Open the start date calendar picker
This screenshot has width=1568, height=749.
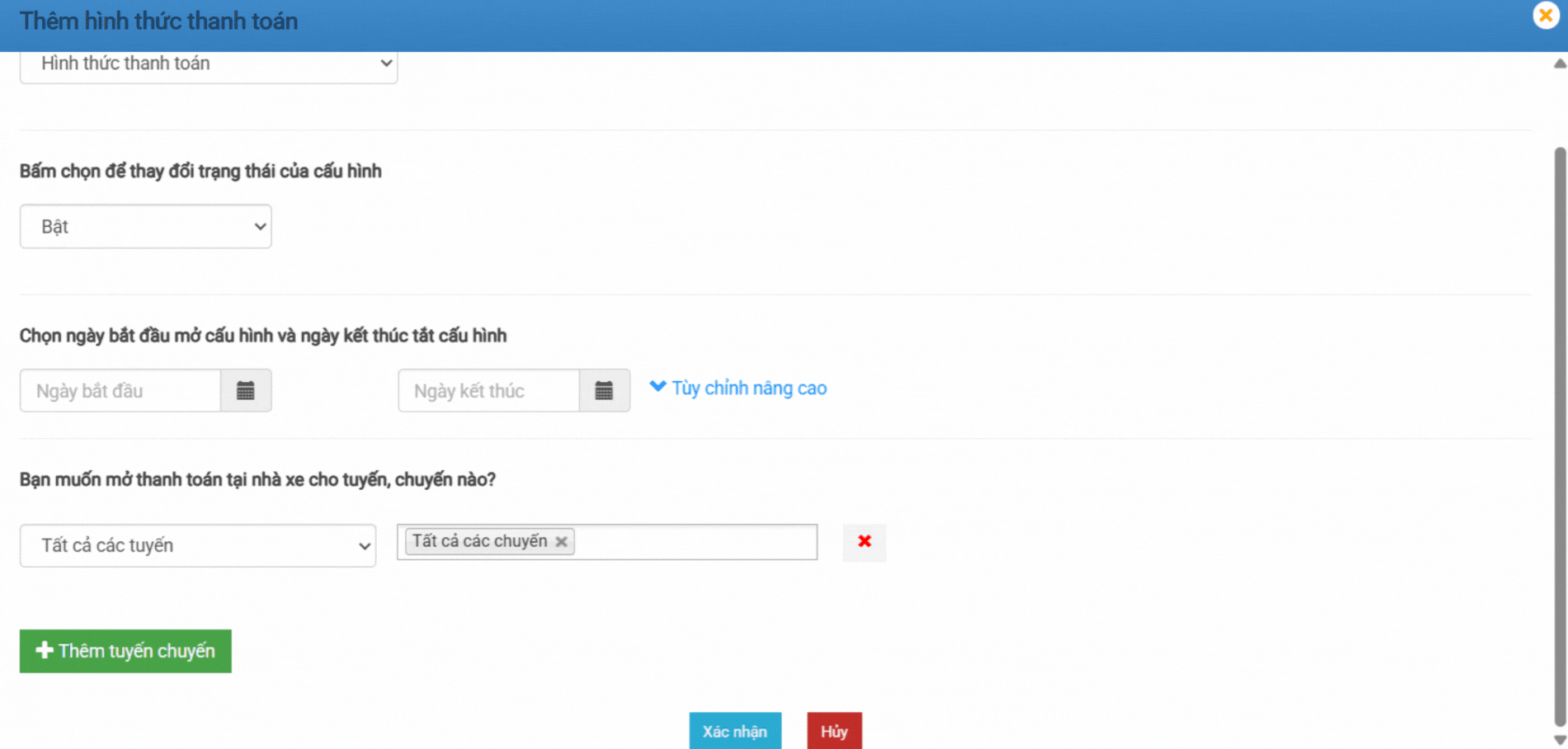click(245, 391)
